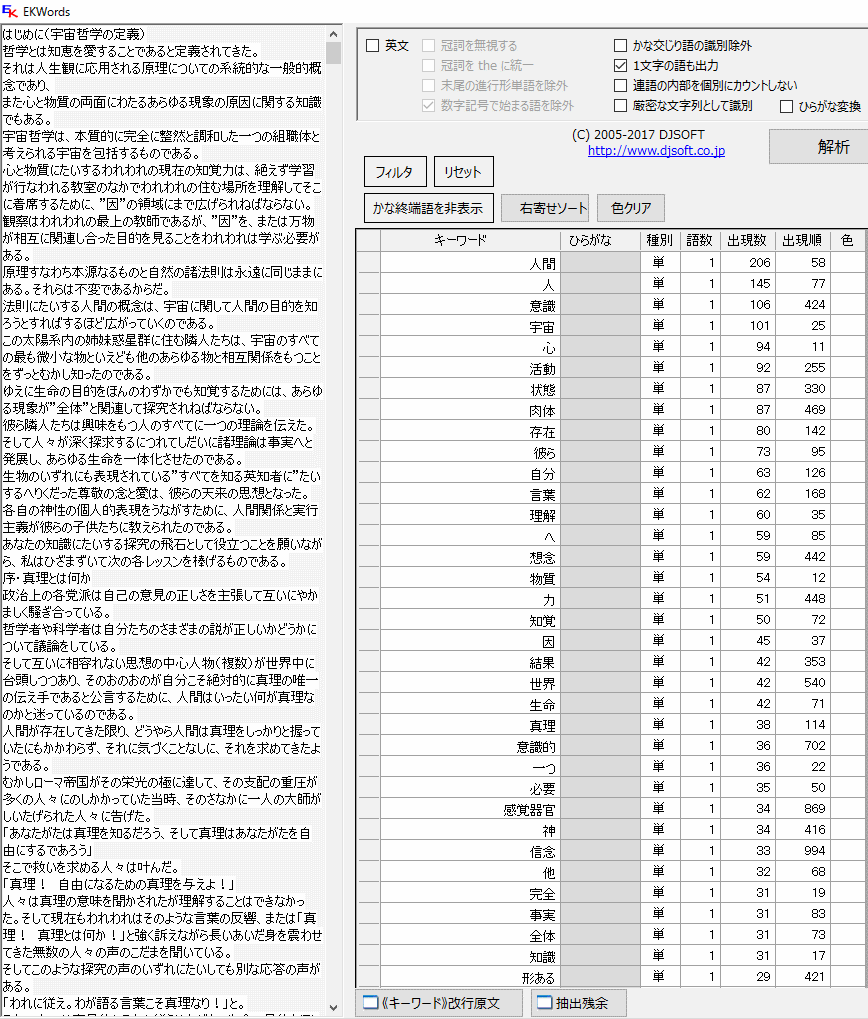868x1019 pixels.
Task: Select the 理解 keyword cell
Action: point(470,515)
